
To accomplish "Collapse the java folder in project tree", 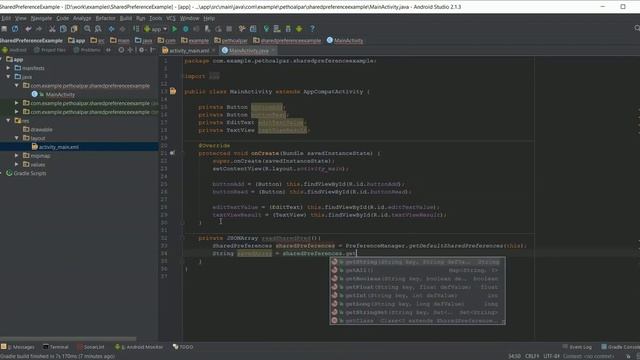I will (8, 77).
